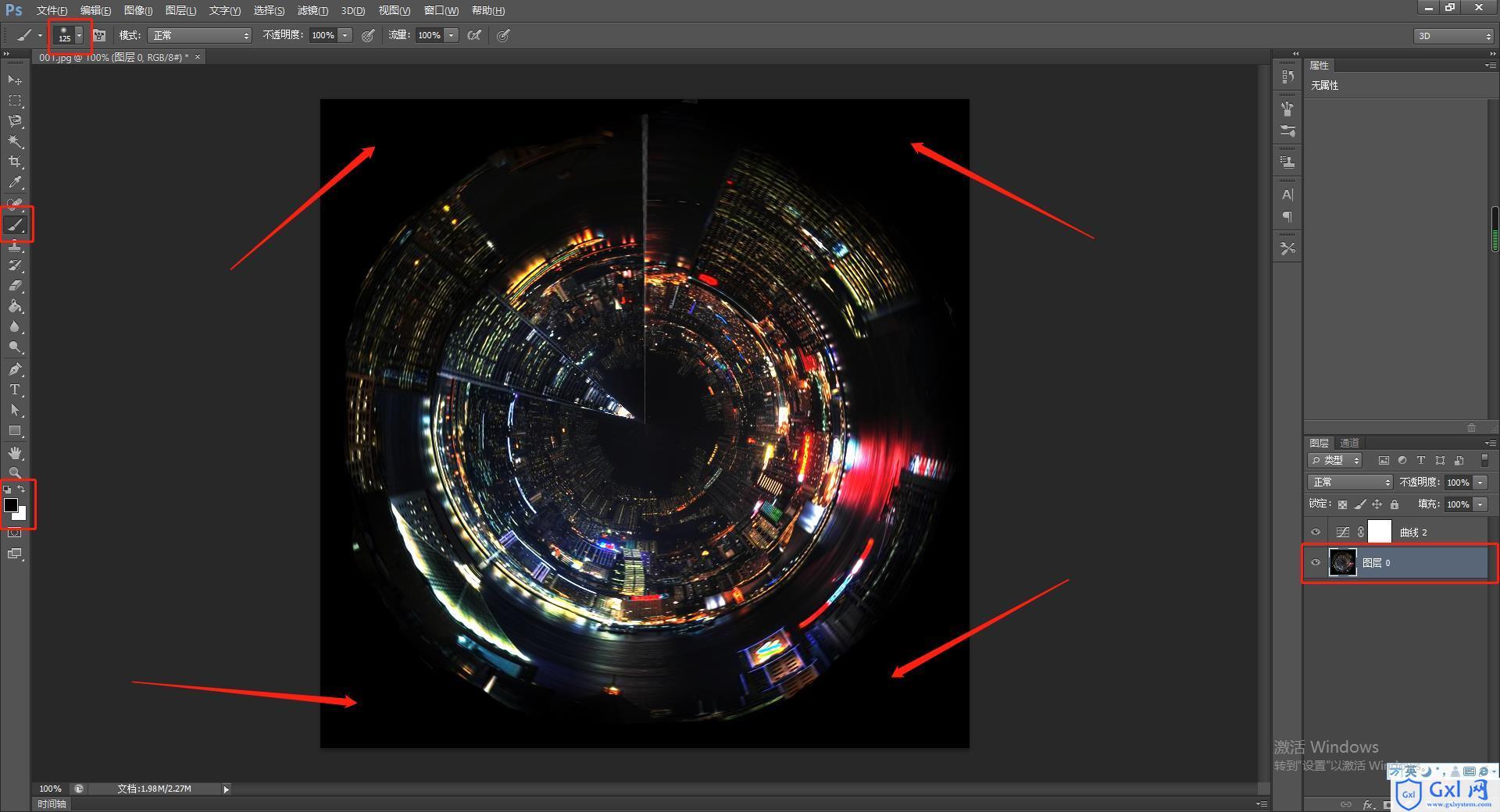Viewport: 1500px width, 812px height.
Task: Select the Dodge tool
Action: coord(15,347)
